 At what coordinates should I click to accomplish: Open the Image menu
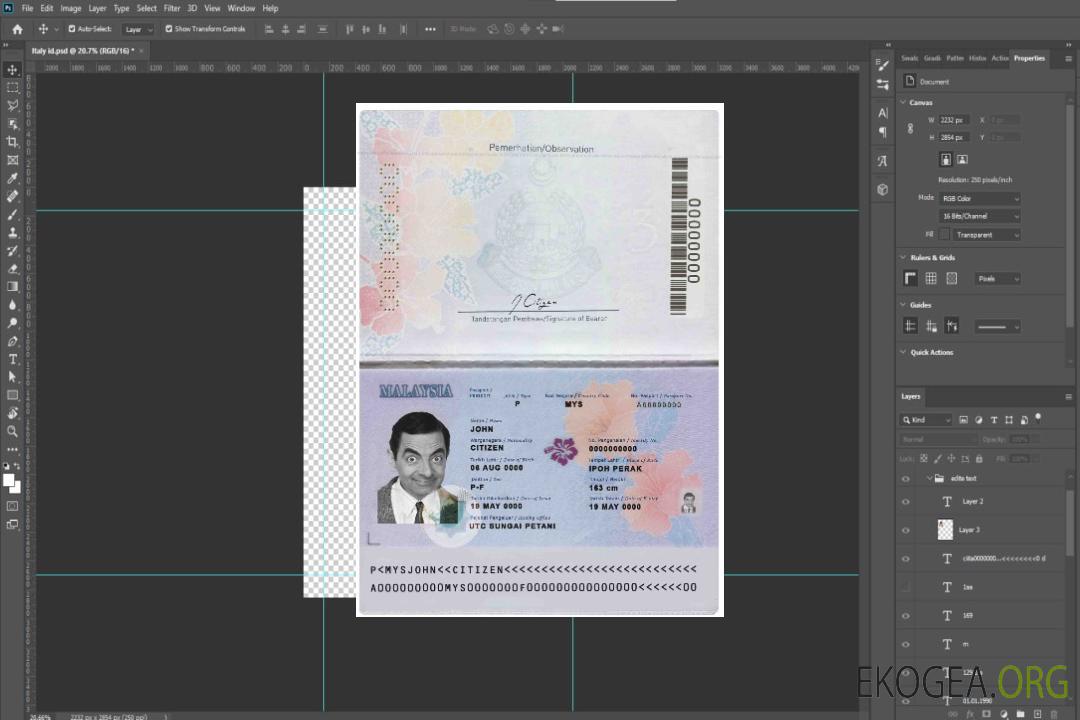70,8
